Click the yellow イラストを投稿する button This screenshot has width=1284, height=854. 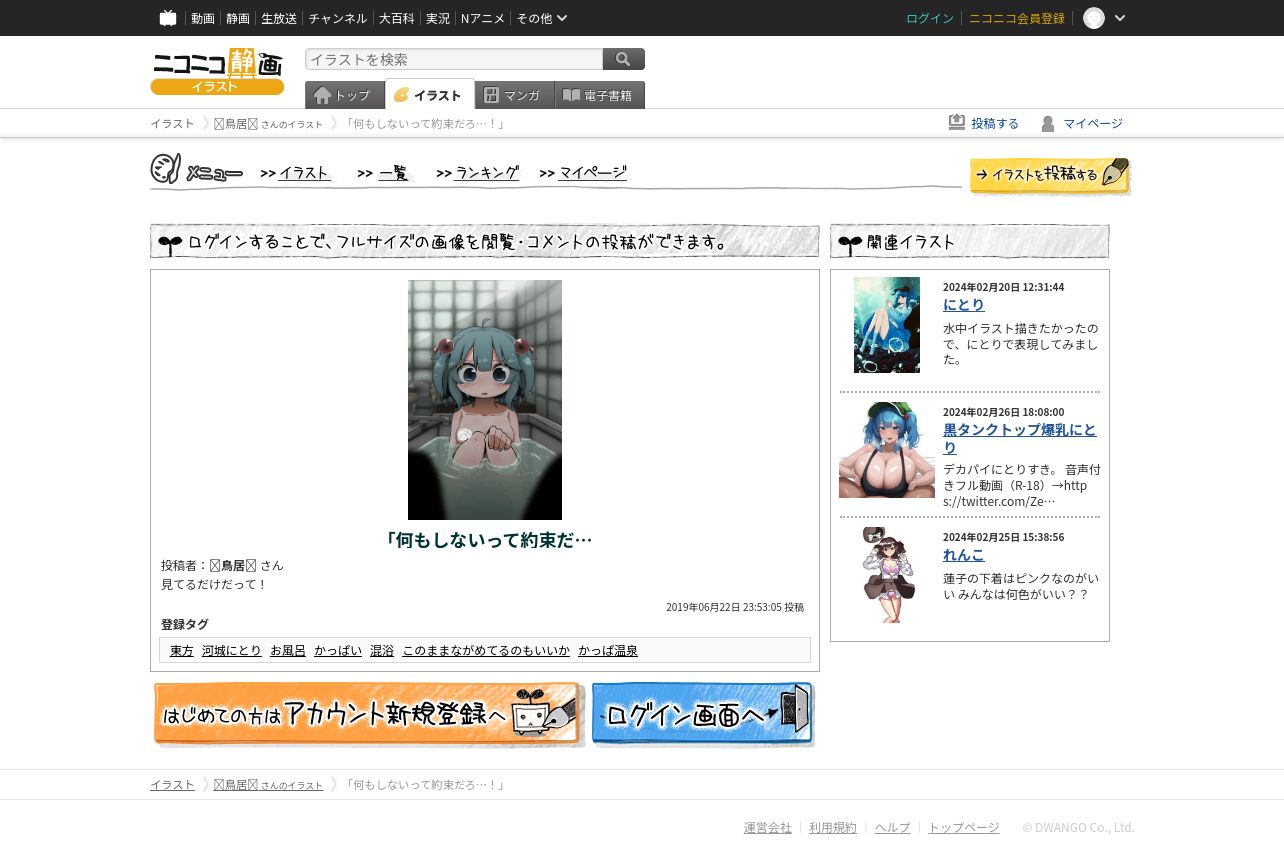pyautogui.click(x=1050, y=175)
